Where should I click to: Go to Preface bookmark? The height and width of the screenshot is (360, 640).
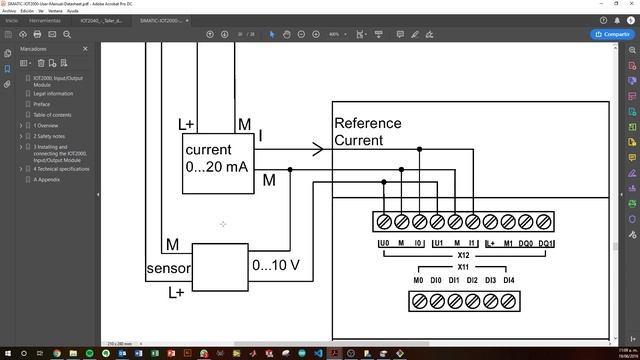[x=42, y=104]
